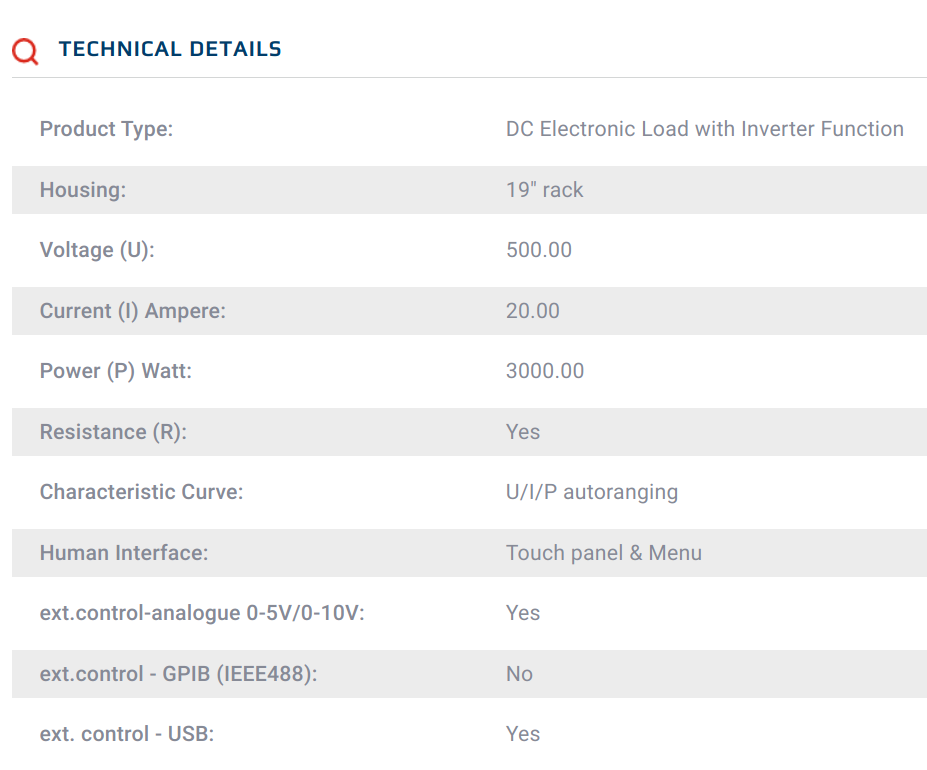Click the Human Interface label
The height and width of the screenshot is (770, 927).
124,553
